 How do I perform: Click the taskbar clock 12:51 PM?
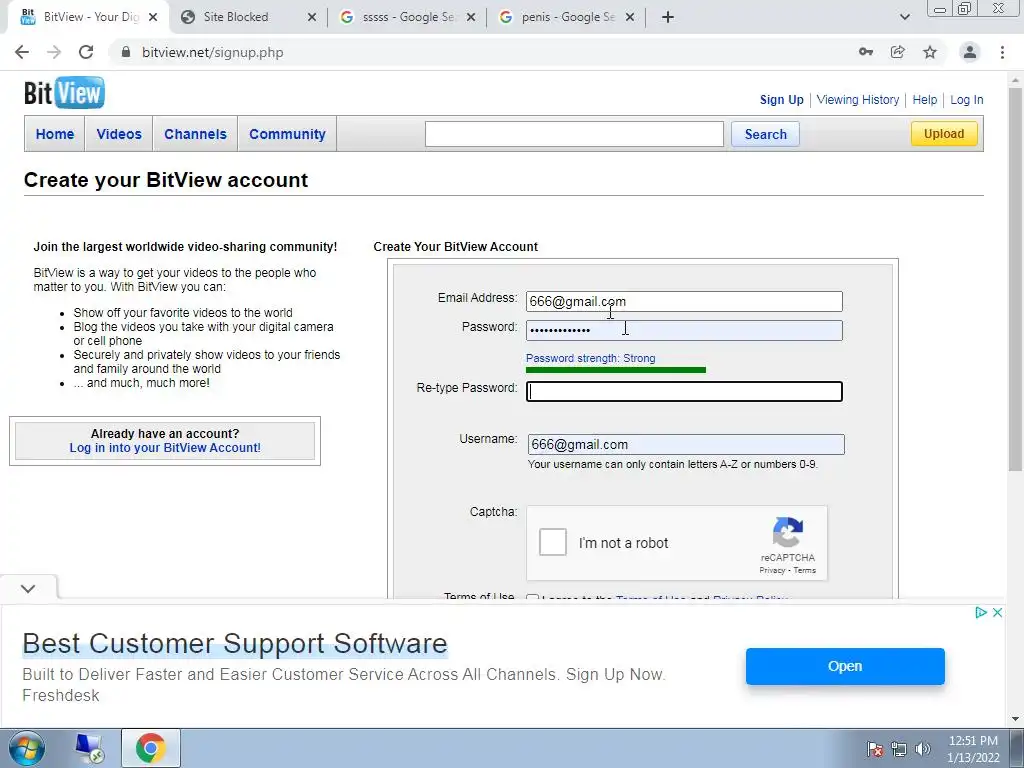973,741
